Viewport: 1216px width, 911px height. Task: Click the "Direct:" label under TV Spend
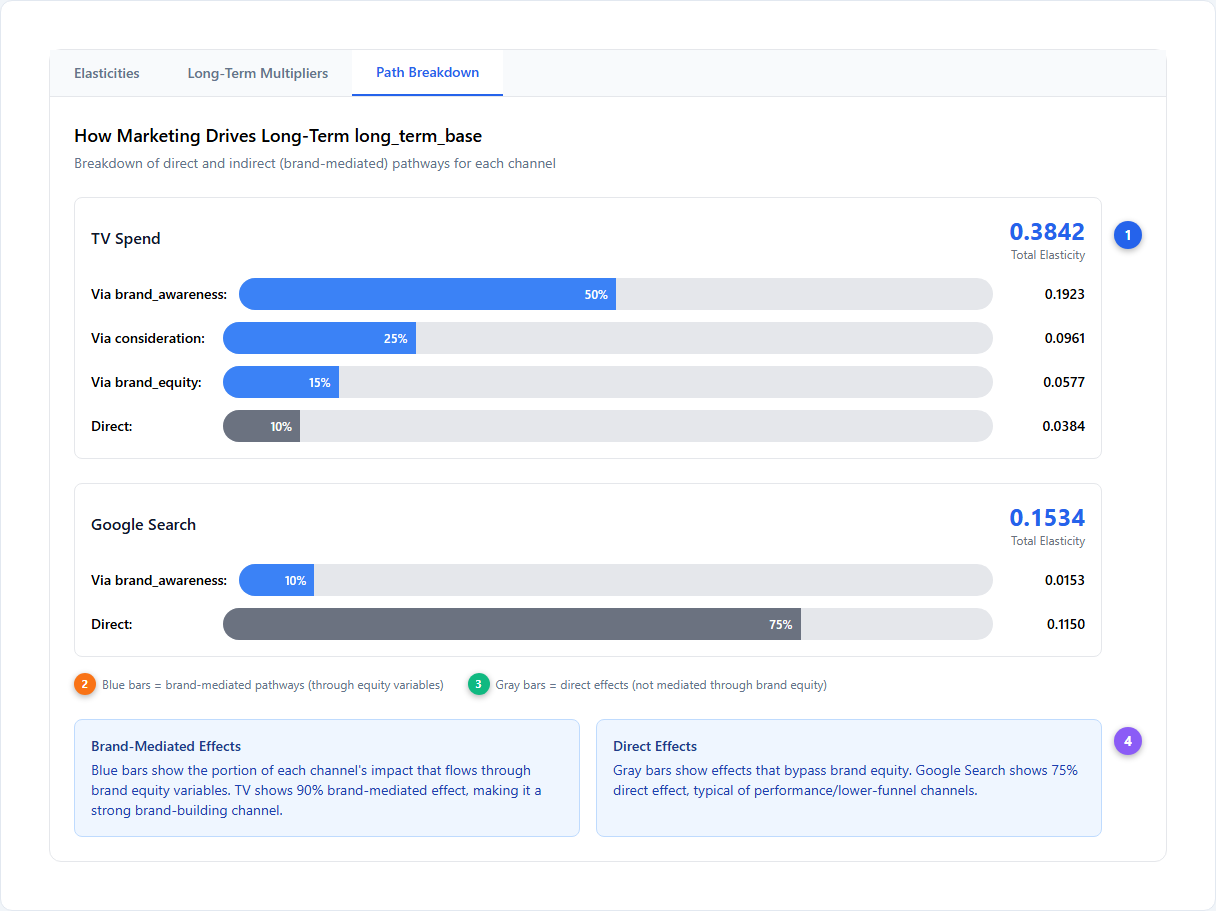112,426
